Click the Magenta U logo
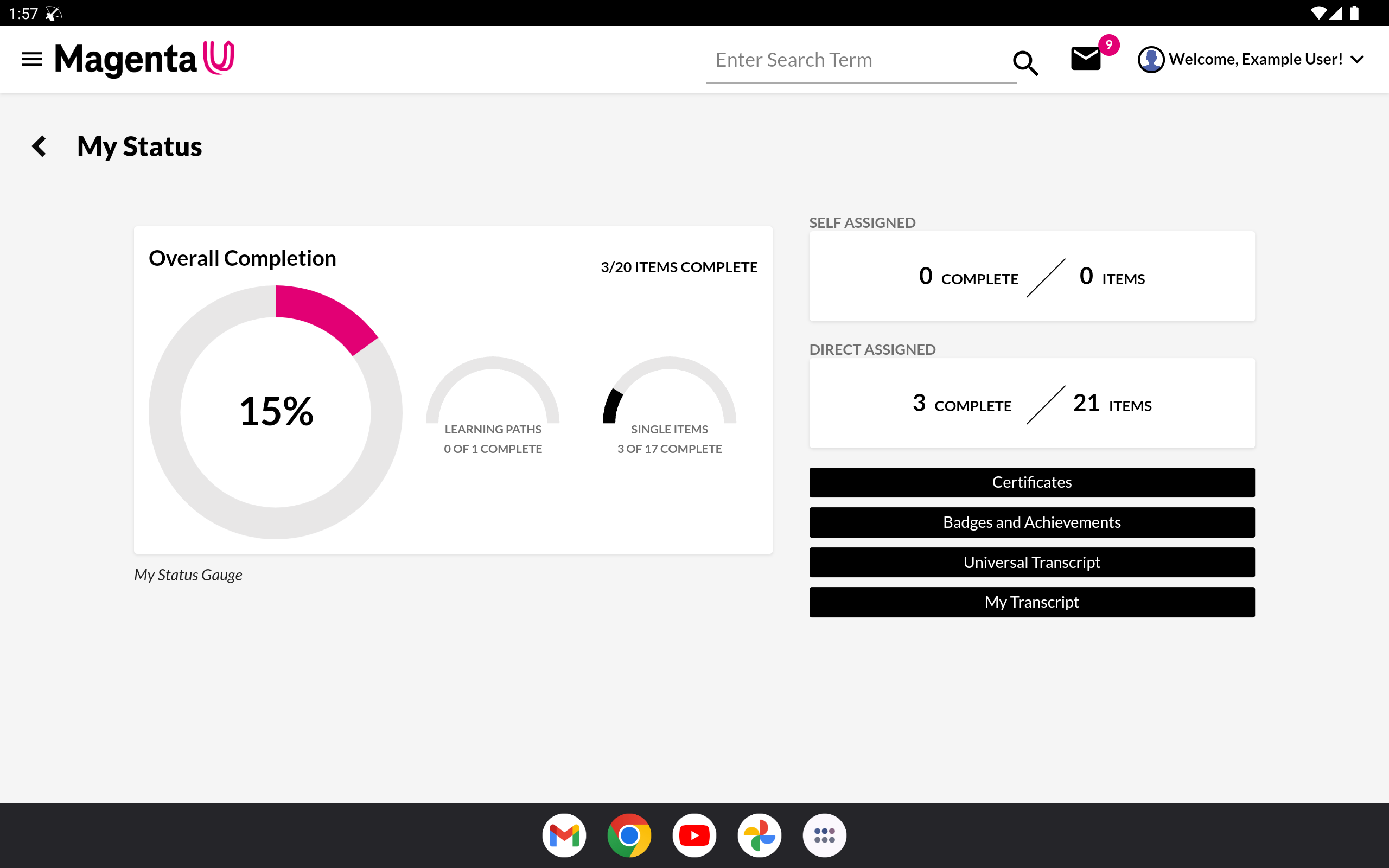Screen dimensions: 1389x868 [144, 59]
